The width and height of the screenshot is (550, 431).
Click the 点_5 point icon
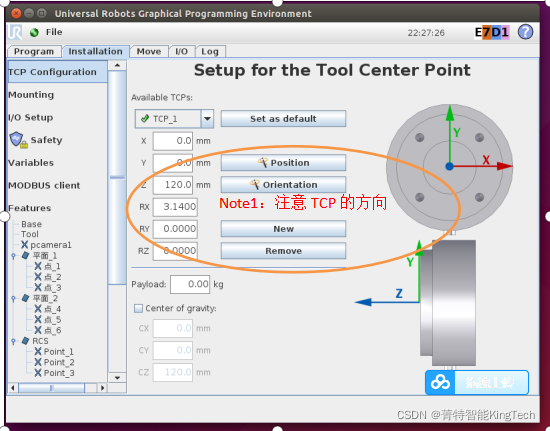coord(38,319)
